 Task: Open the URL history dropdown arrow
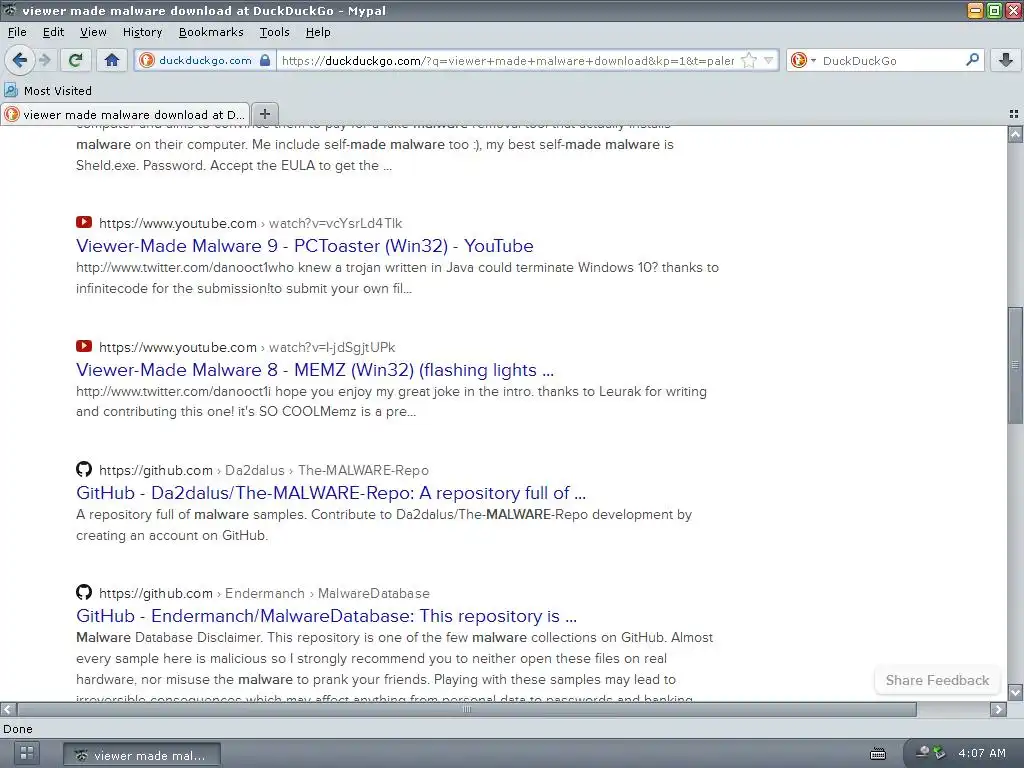(769, 60)
